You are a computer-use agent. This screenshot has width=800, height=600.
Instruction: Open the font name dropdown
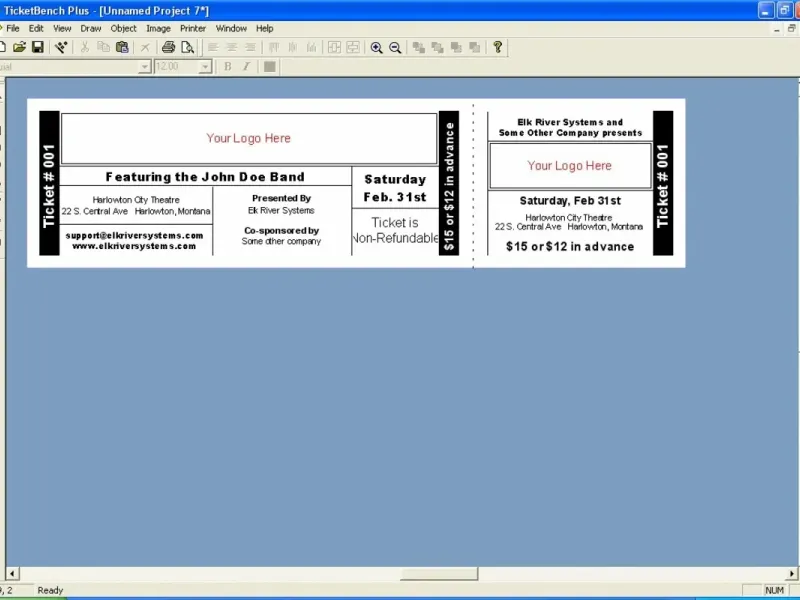[x=145, y=66]
